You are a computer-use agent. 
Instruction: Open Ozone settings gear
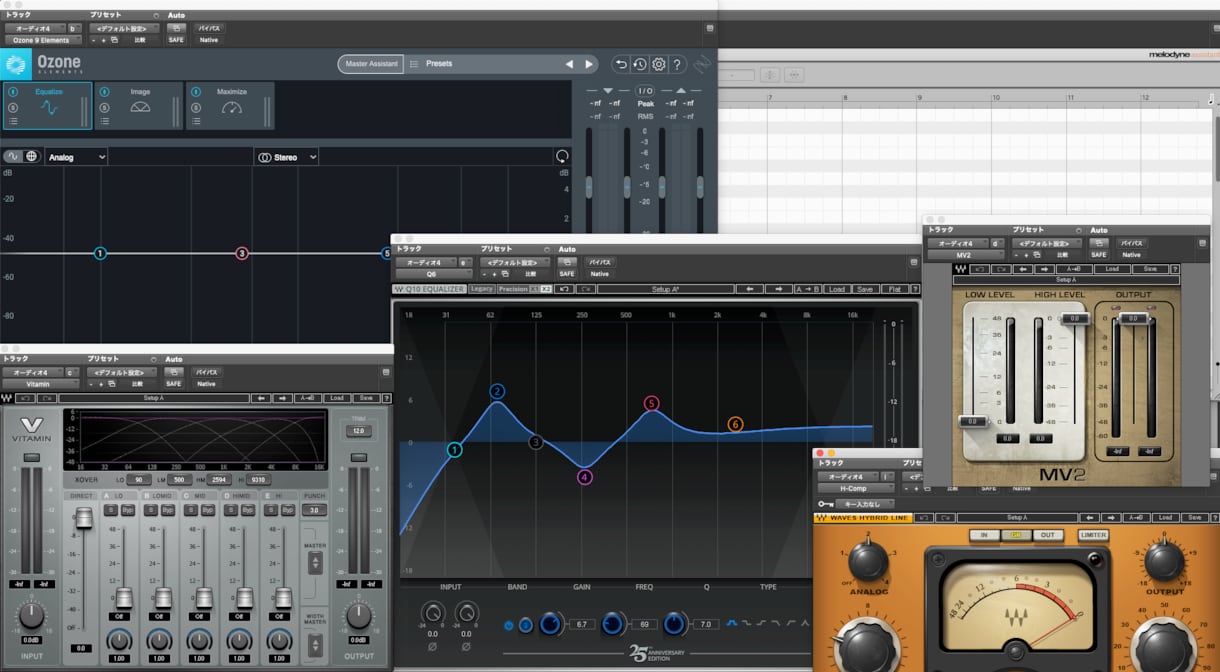[x=659, y=64]
